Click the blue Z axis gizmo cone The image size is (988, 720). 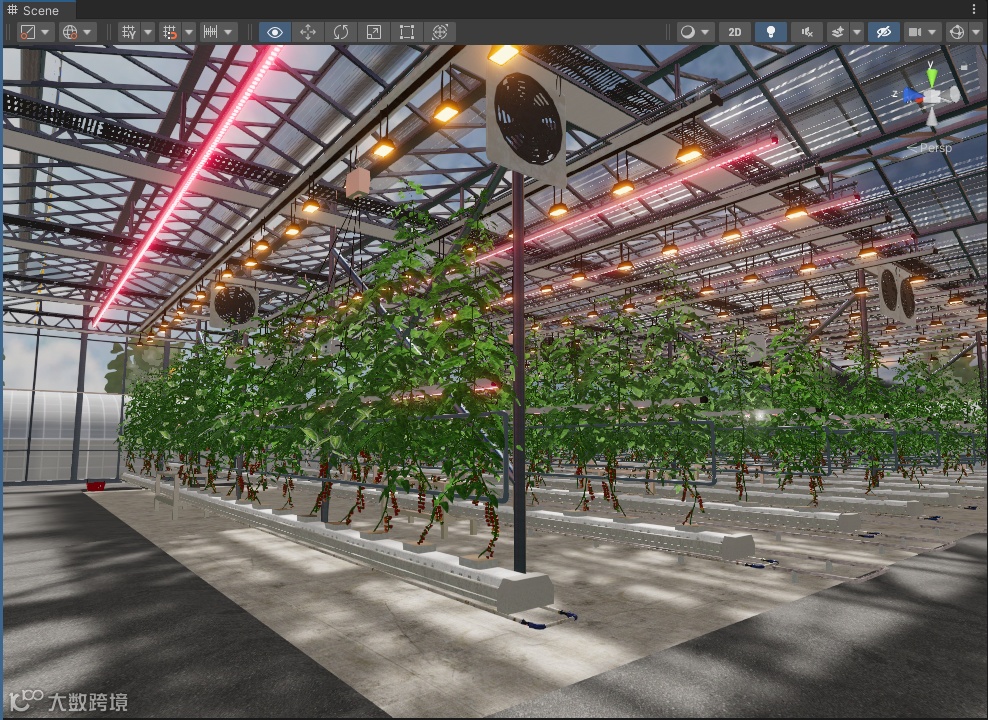click(912, 95)
